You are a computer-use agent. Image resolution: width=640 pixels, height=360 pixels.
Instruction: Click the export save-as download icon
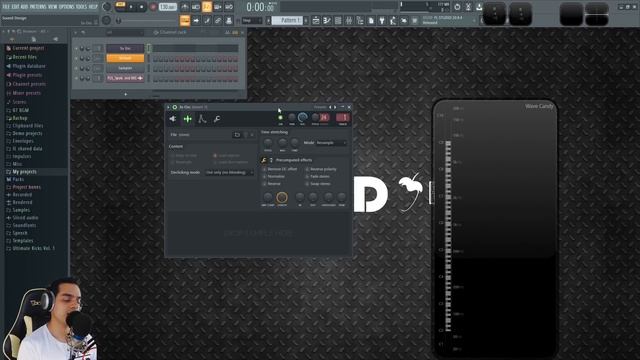[479, 7]
